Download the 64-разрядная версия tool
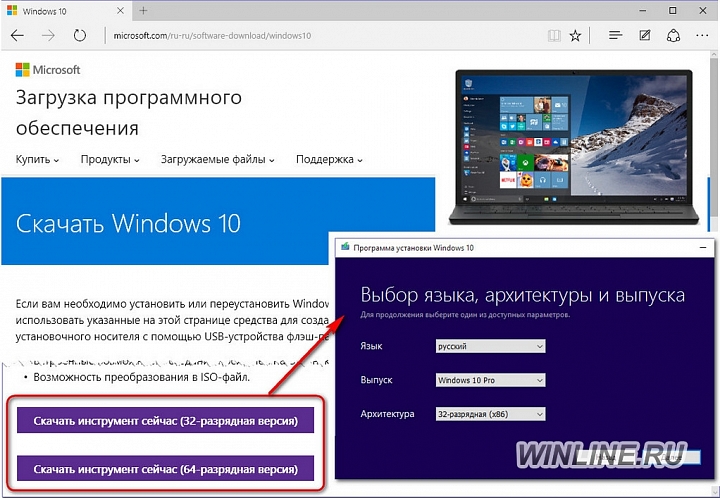 [165, 469]
